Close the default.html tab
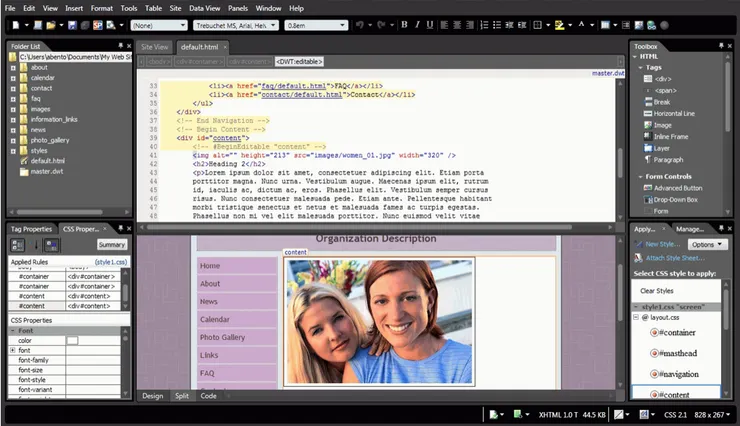 point(225,47)
